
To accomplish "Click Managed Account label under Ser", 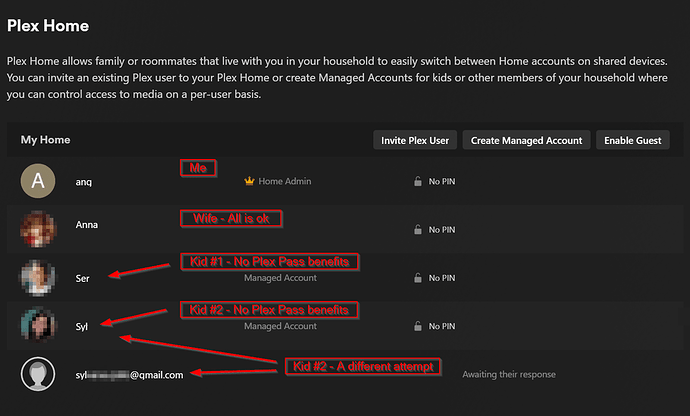I will tap(280, 278).
